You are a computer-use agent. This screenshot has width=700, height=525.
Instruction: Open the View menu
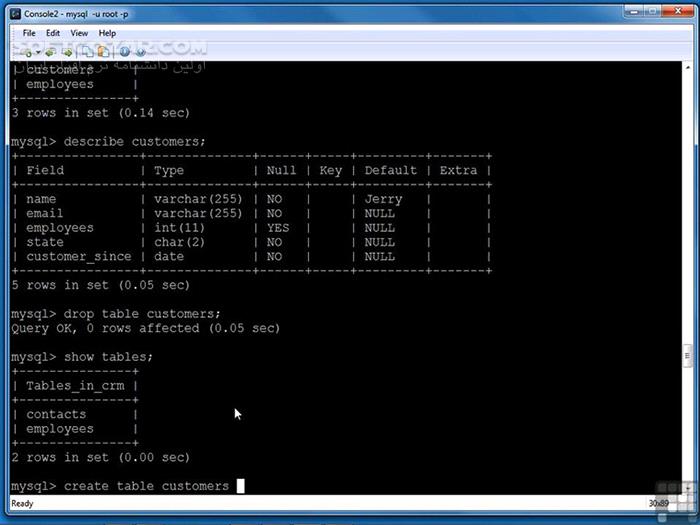(x=79, y=33)
